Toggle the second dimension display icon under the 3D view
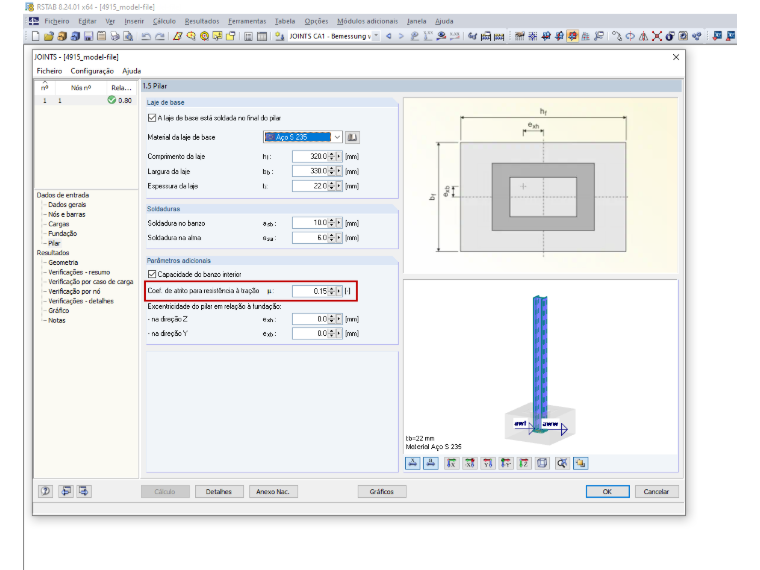Screen dimensions: 760x570 pos(430,463)
